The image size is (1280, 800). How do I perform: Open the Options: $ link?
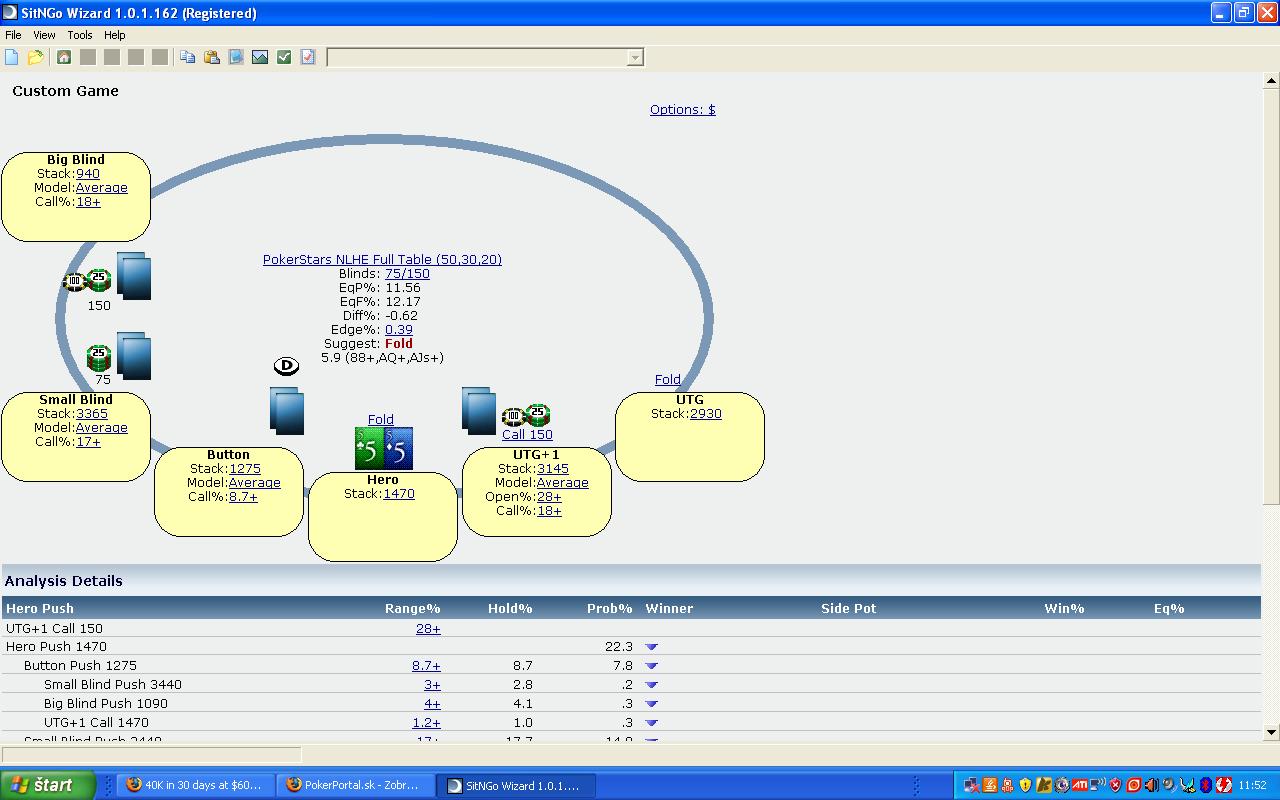pos(683,109)
